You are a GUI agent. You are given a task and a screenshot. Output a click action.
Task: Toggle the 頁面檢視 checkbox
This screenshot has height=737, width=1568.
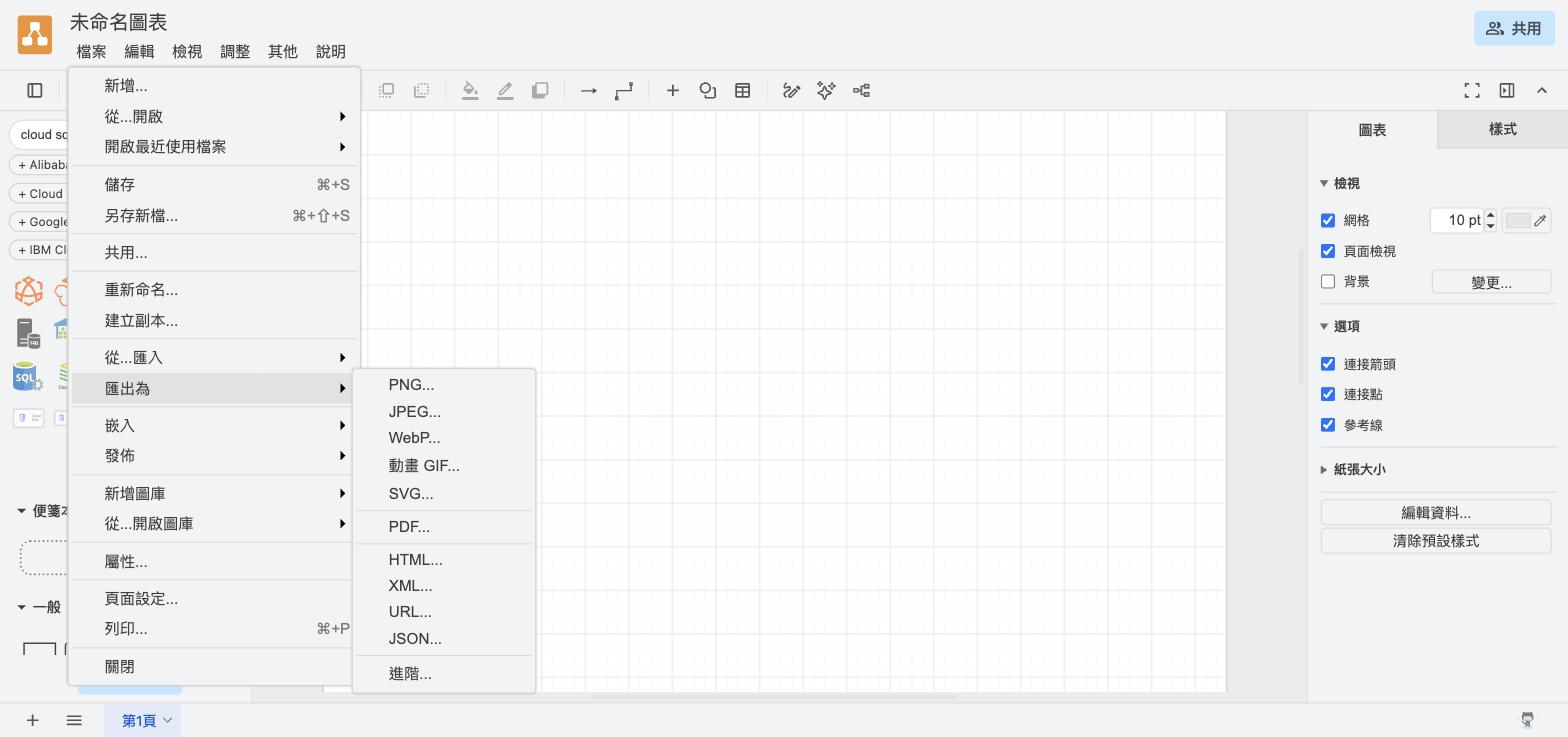pos(1328,251)
